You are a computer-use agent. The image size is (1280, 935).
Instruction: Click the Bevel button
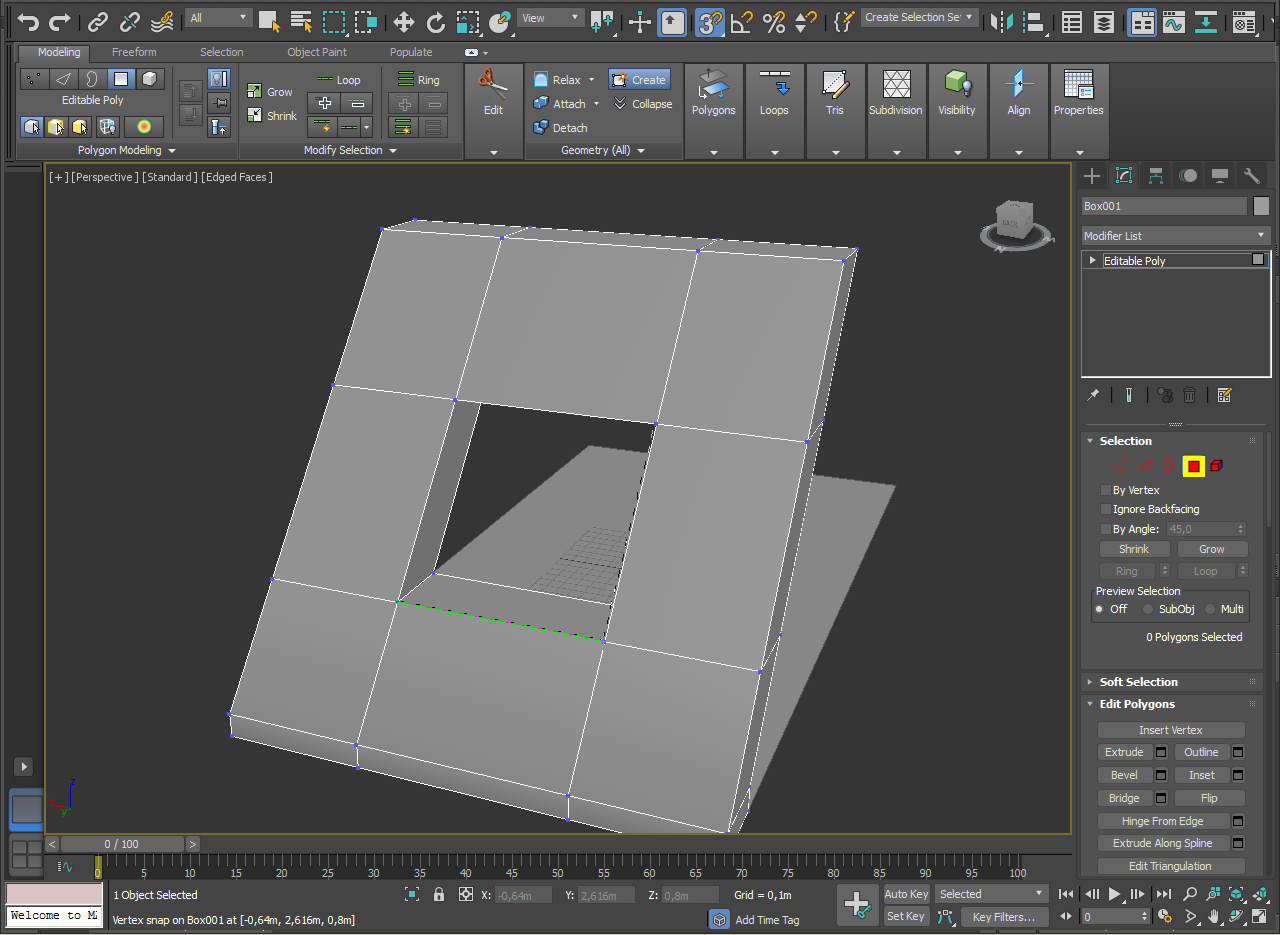(x=1124, y=775)
